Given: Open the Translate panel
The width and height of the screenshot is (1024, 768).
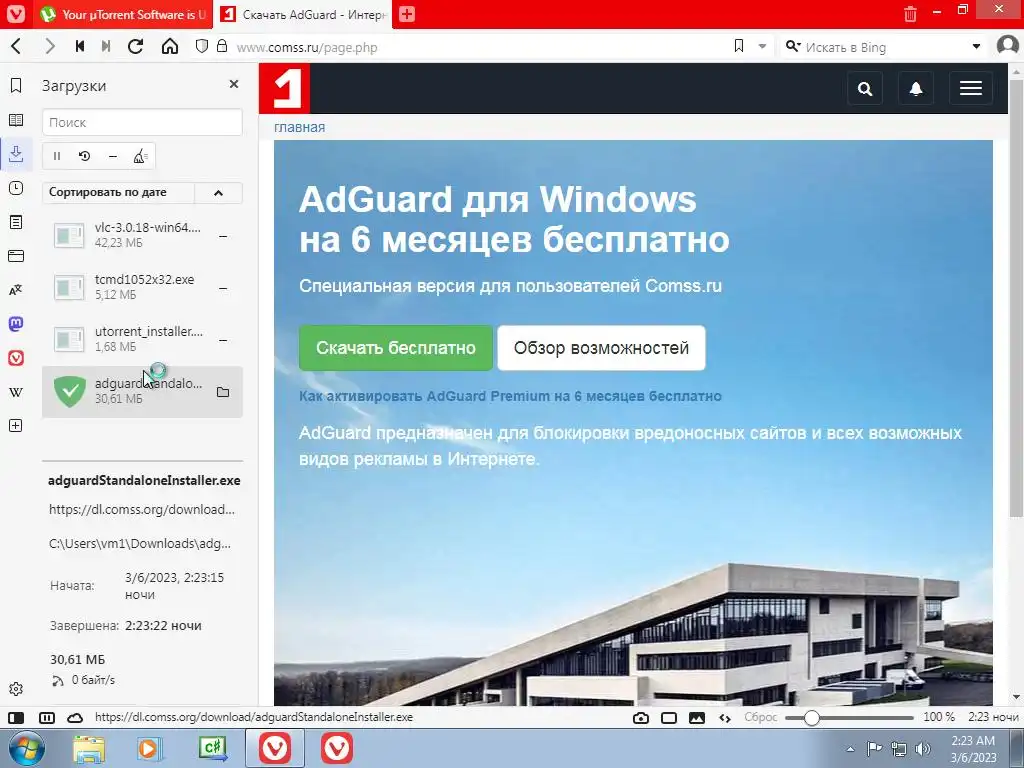Looking at the screenshot, I should [x=16, y=290].
